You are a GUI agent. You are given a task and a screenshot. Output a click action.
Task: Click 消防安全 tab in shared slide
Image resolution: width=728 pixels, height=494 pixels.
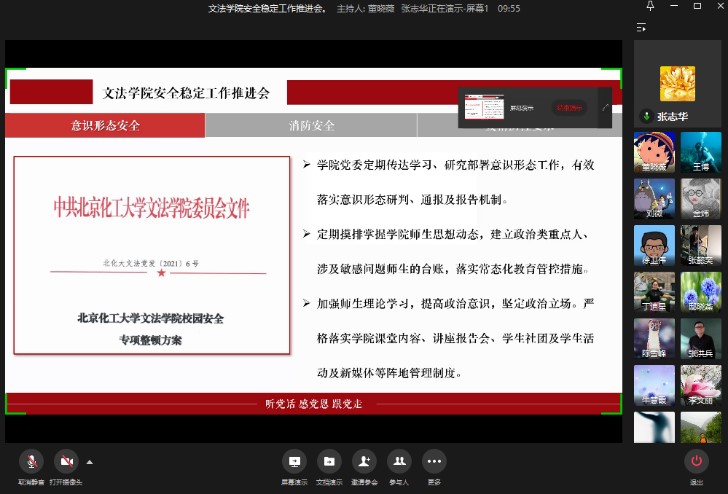pyautogui.click(x=312, y=125)
